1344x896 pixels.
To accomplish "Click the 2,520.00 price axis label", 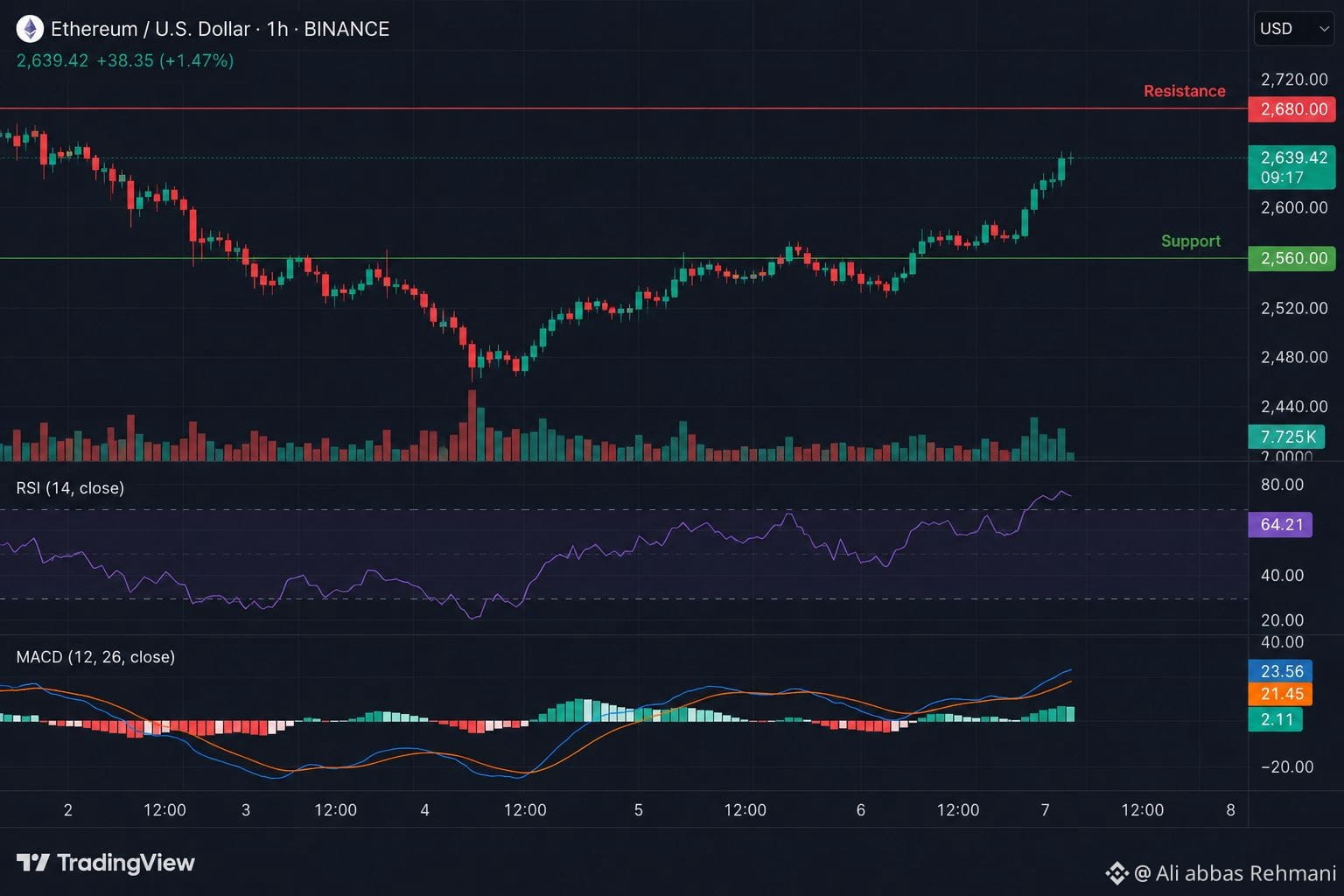I will (x=1293, y=308).
